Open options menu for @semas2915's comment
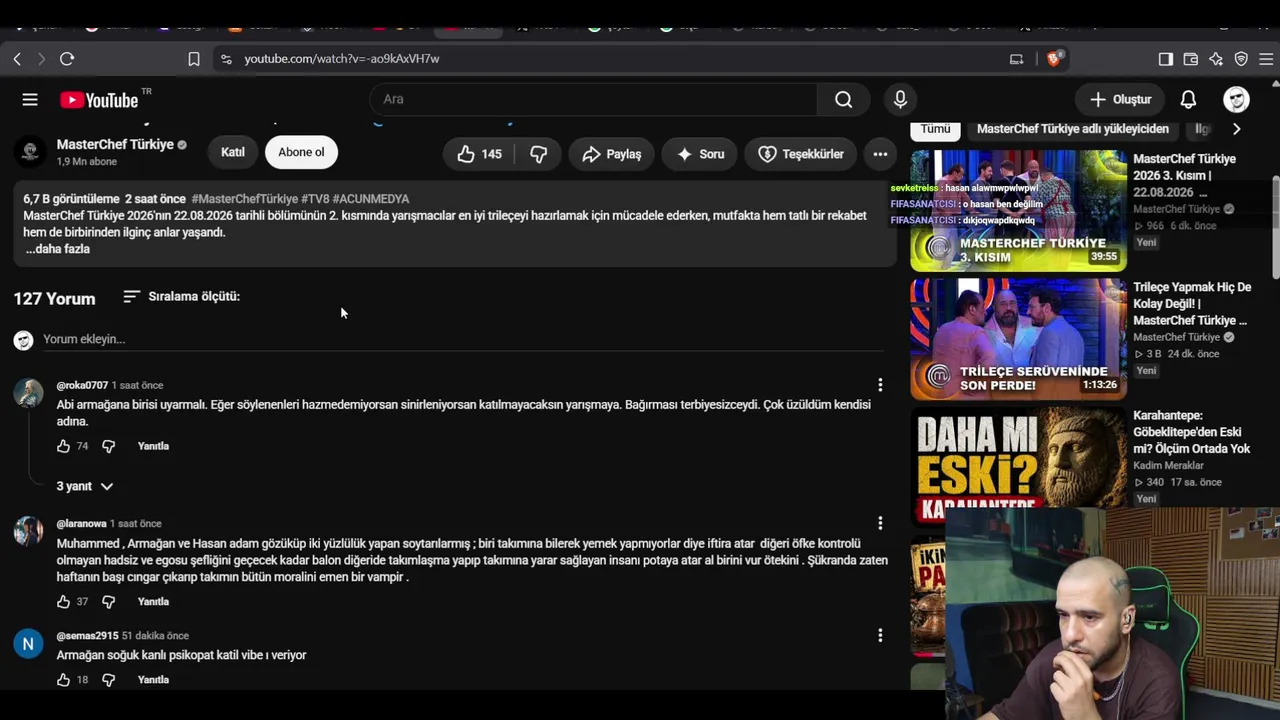This screenshot has width=1280, height=720. (880, 635)
